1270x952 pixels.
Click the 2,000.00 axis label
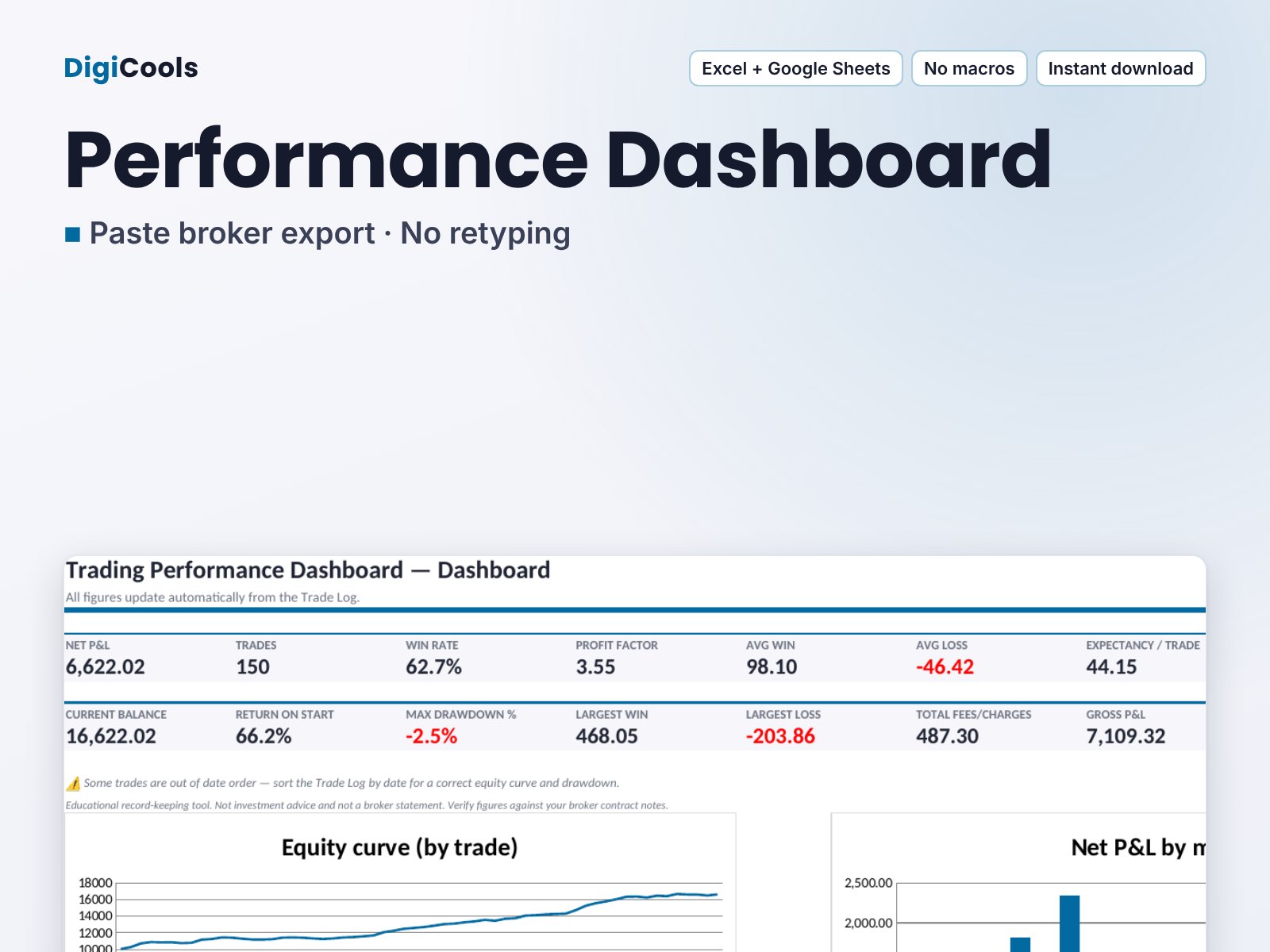click(868, 923)
